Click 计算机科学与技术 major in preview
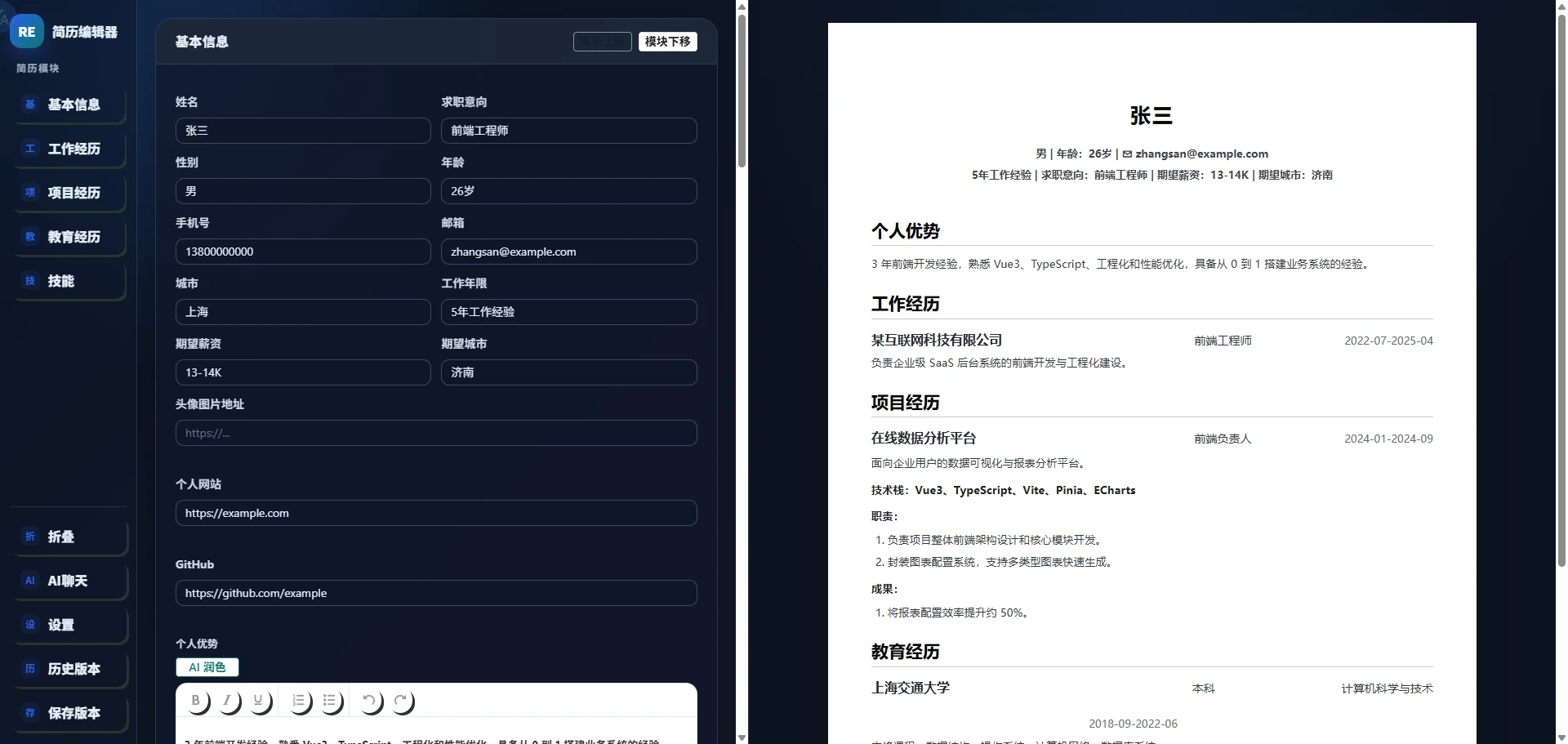The height and width of the screenshot is (744, 1568). click(x=1387, y=688)
